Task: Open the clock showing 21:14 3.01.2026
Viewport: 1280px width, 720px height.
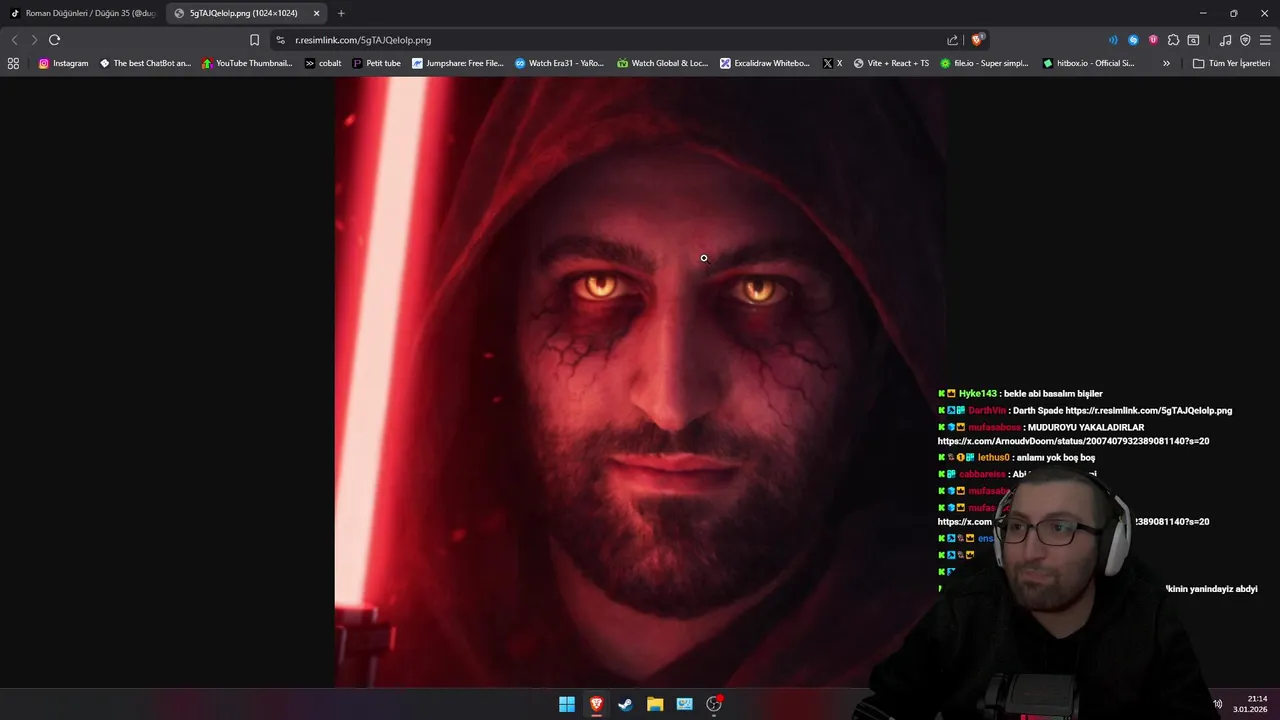Action: (1250, 704)
